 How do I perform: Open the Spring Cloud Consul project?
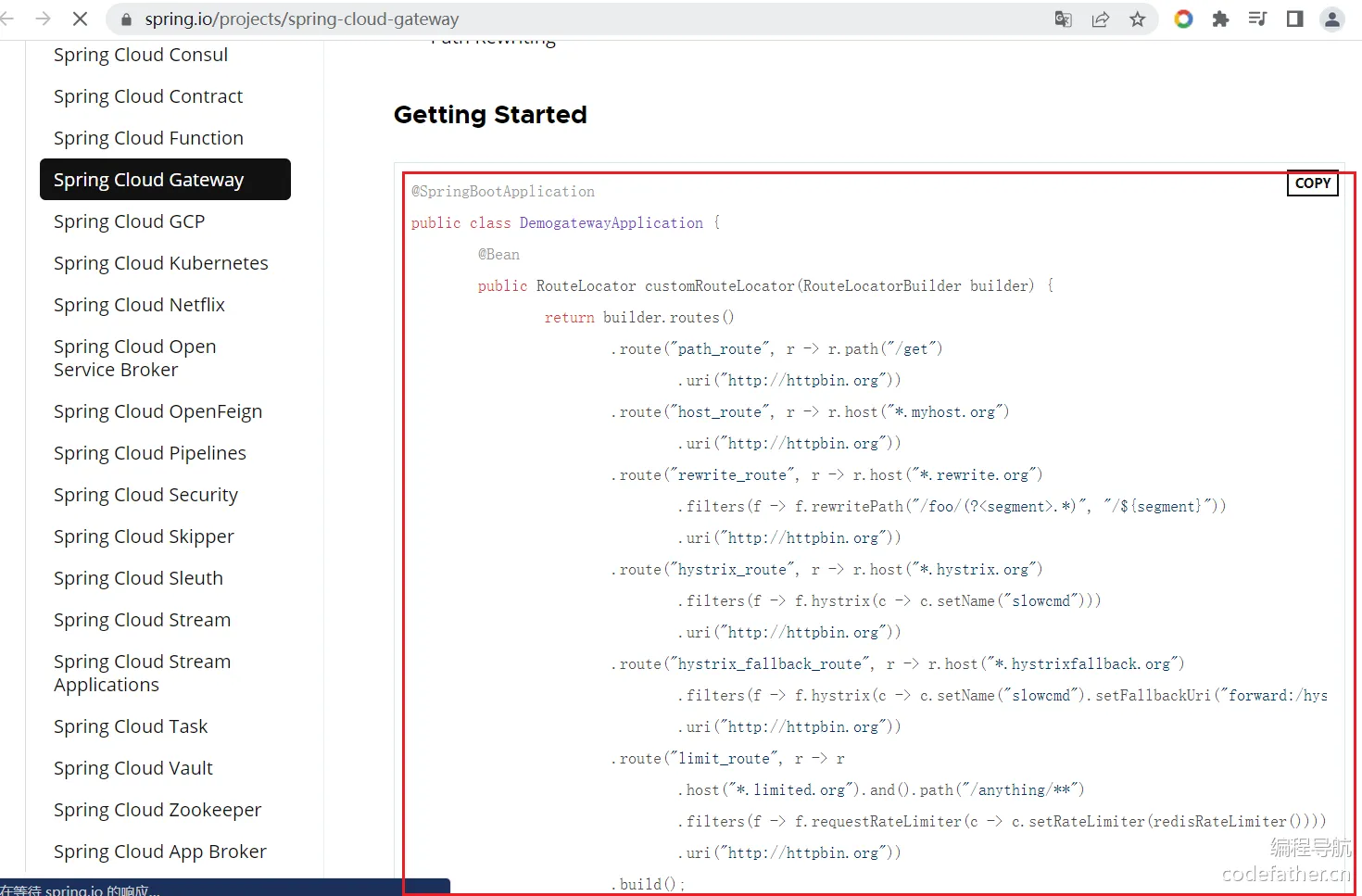(x=141, y=55)
